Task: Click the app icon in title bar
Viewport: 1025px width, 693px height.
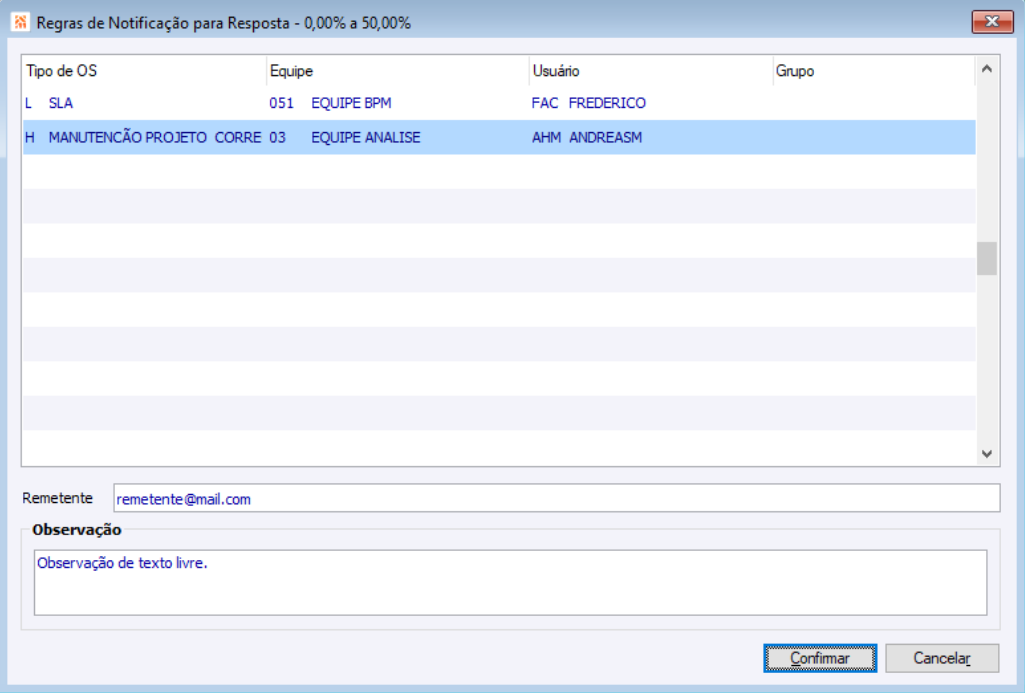Action: click(20, 22)
